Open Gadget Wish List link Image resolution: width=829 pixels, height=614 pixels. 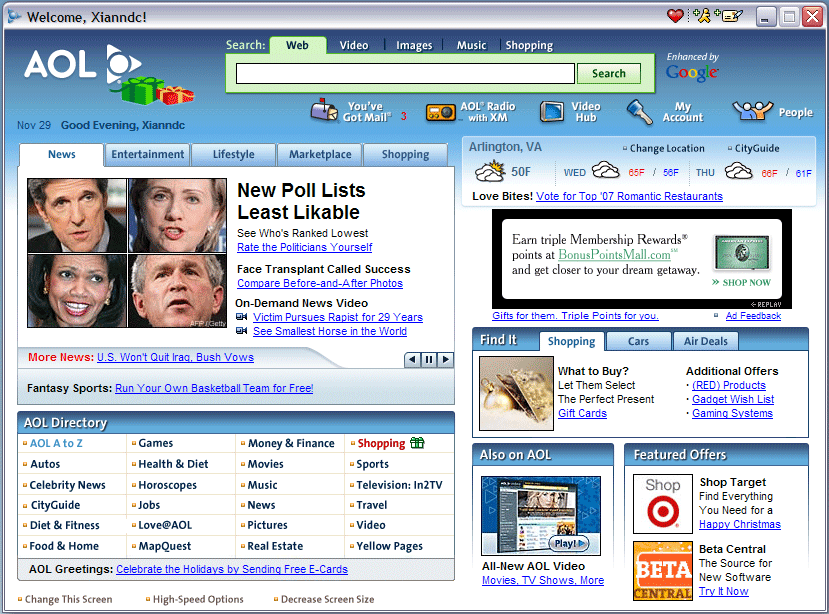[x=733, y=399]
